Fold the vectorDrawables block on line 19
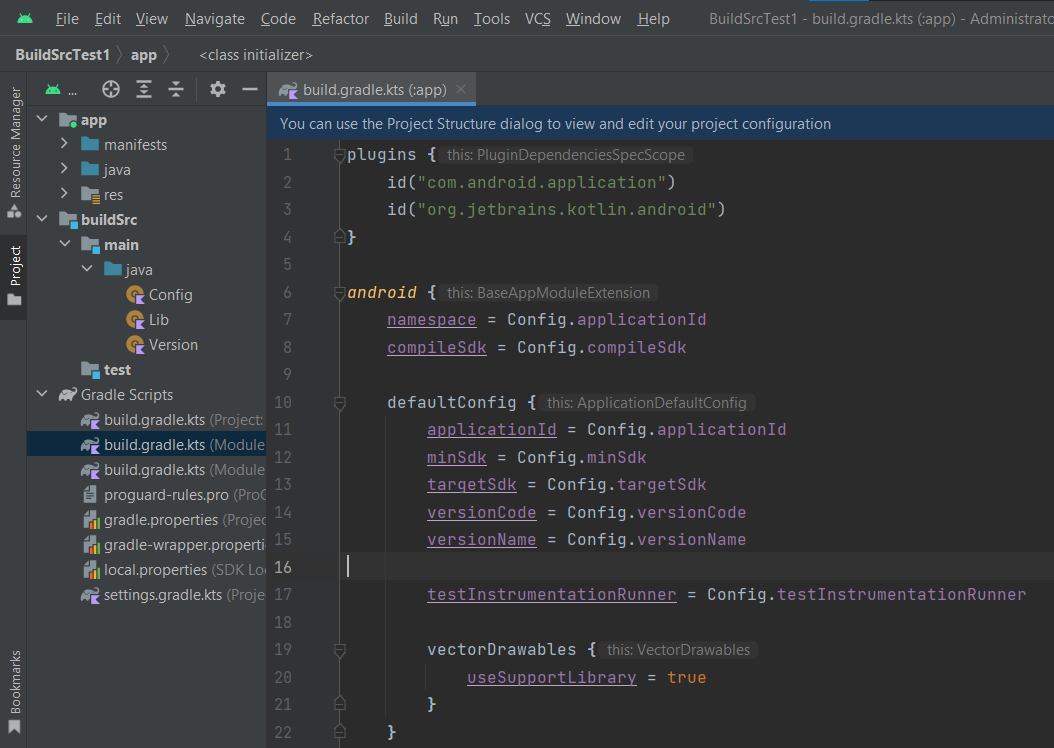 (339, 650)
